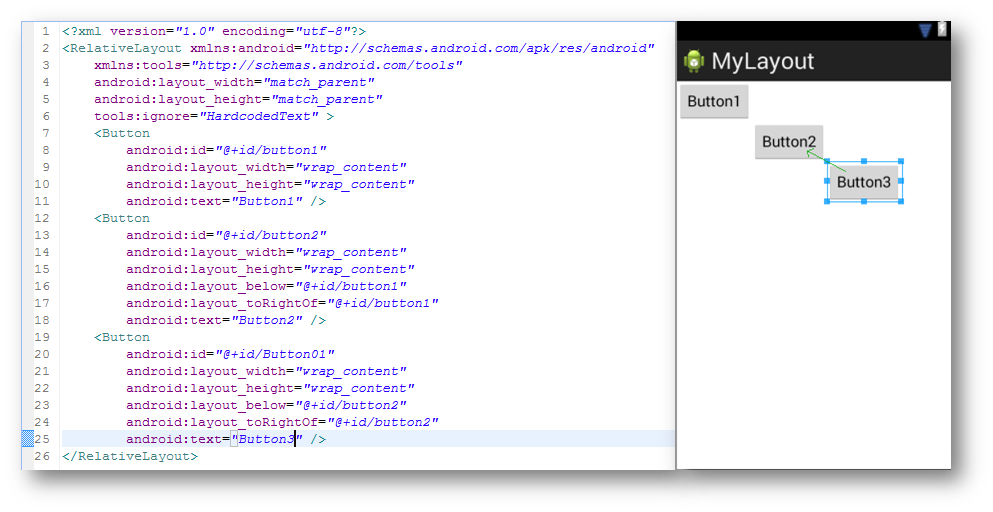
Task: Click android:text="Button1" line
Action: [226, 202]
